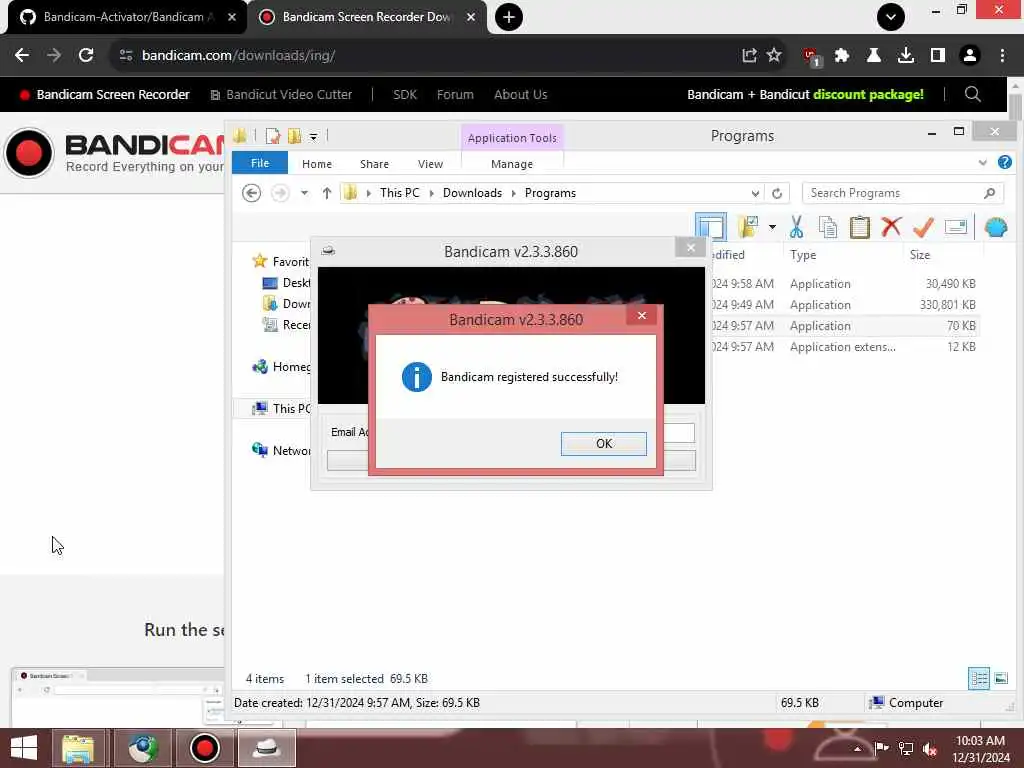This screenshot has height=768, width=1024.
Task: Open the About Us link on Bandicam site
Action: (x=520, y=95)
